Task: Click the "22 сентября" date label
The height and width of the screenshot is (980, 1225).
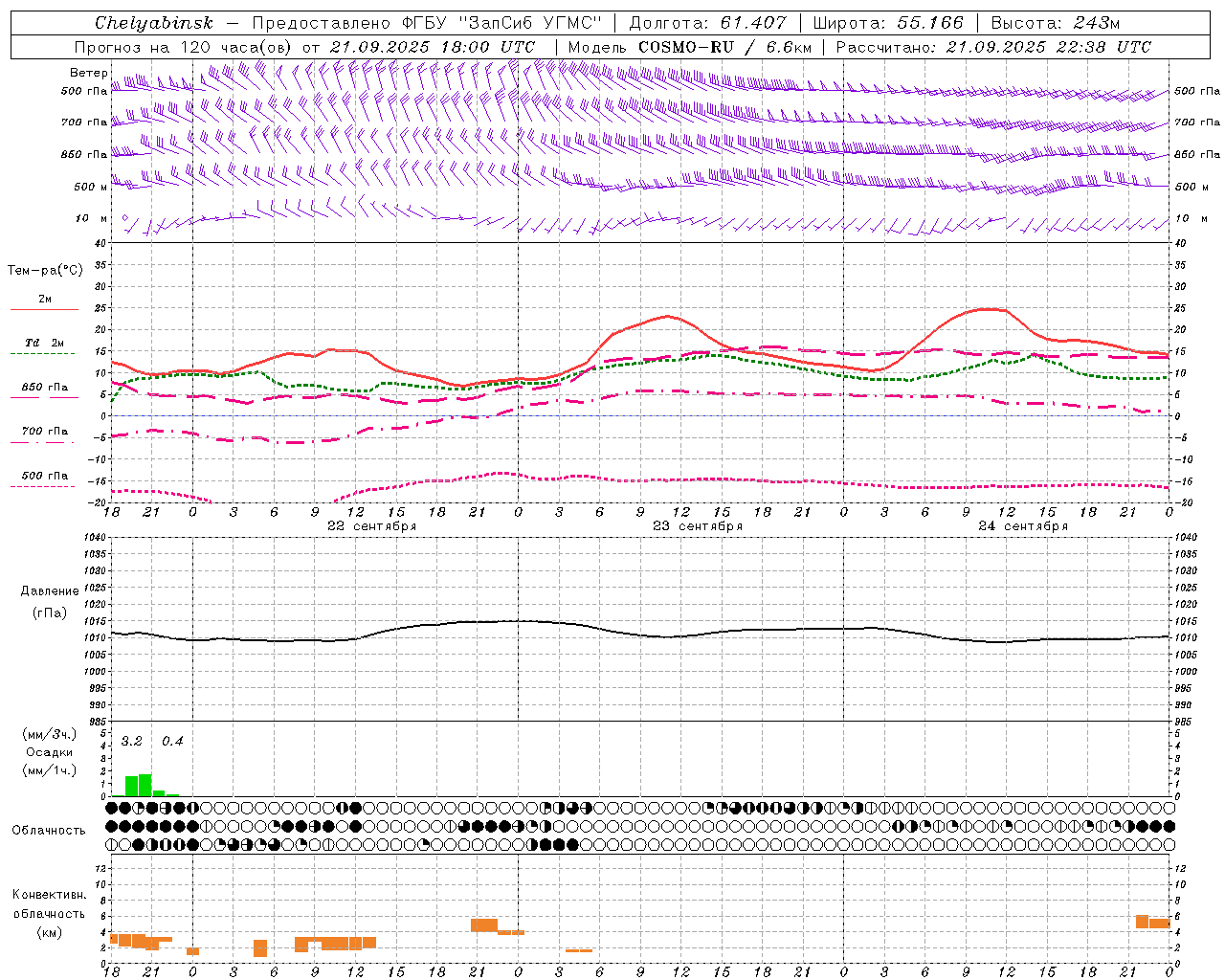Action: pyautogui.click(x=371, y=526)
